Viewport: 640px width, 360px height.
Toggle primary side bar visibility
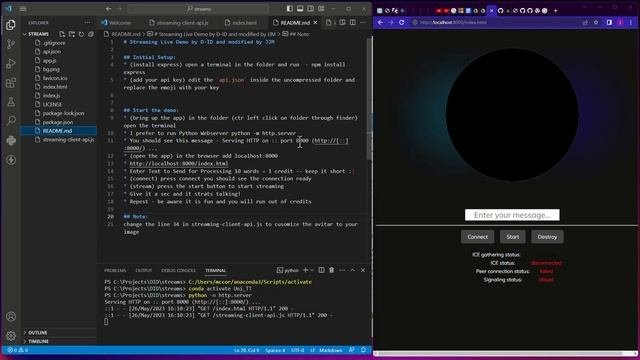[289, 9]
